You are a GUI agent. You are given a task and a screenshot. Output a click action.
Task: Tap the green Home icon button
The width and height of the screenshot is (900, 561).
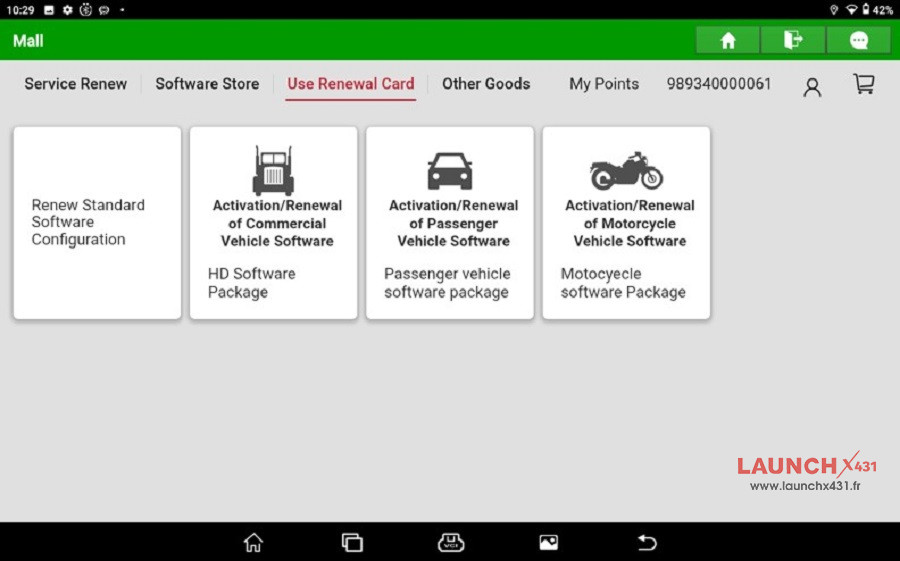[x=728, y=40]
